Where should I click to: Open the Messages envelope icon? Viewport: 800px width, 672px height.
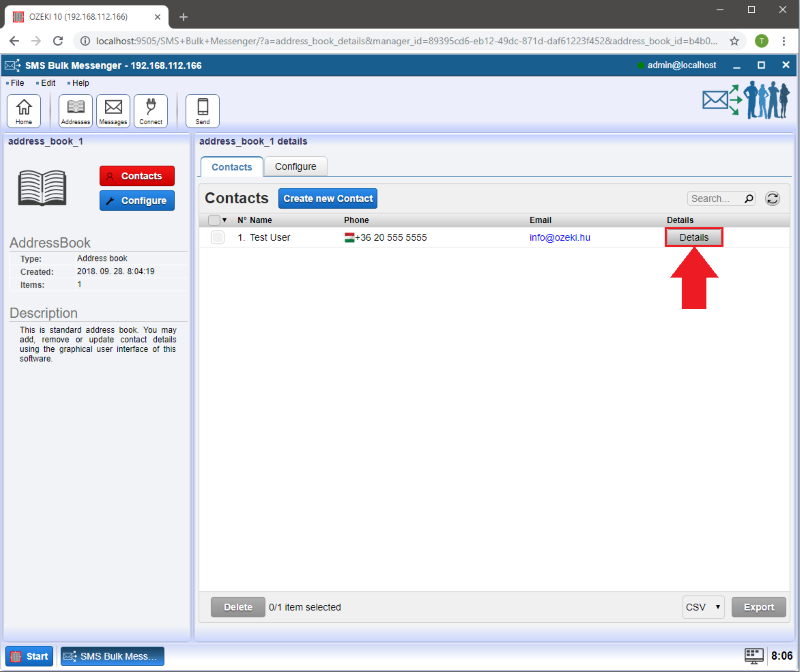pos(113,110)
